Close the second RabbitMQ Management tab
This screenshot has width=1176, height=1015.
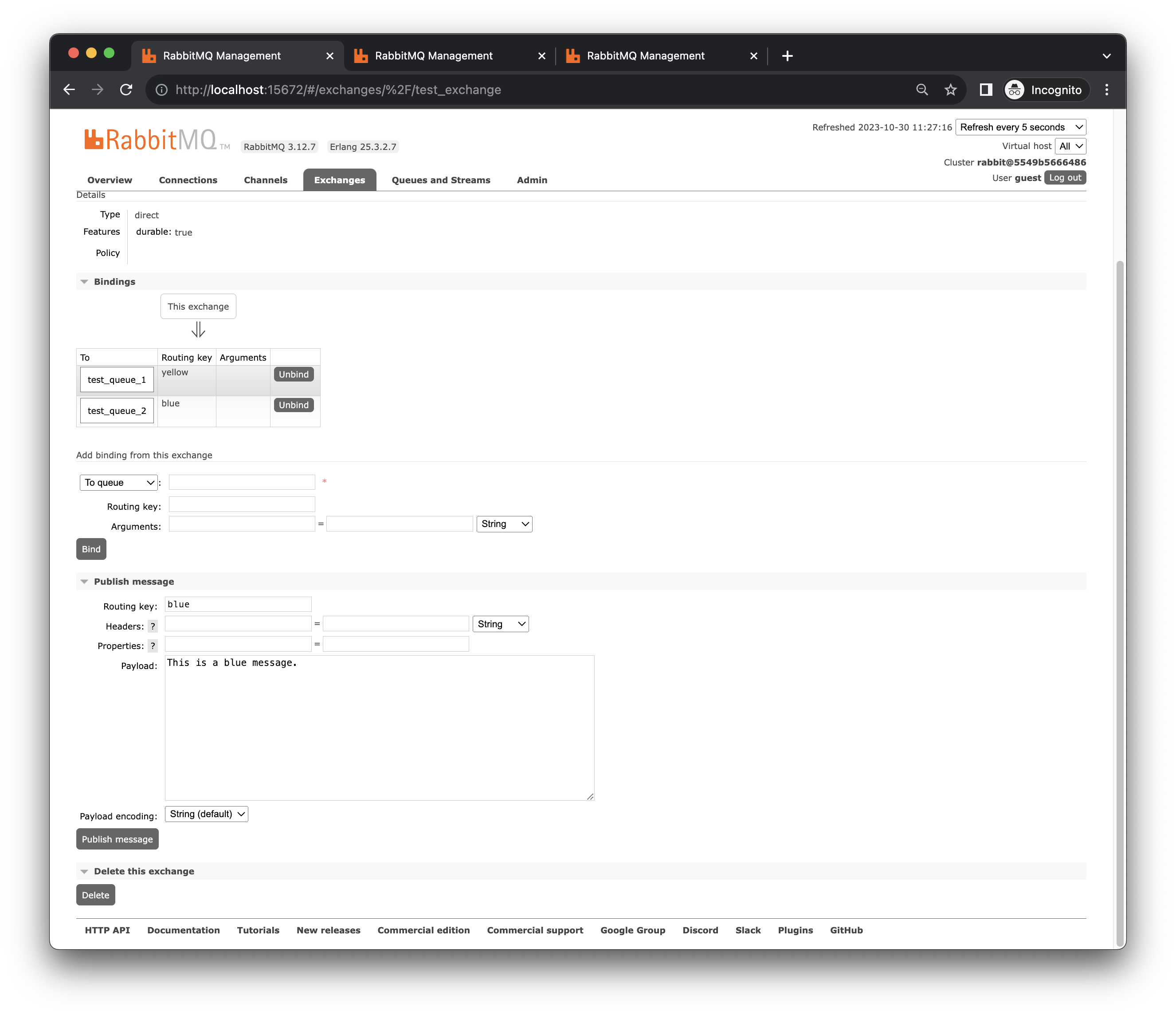[541, 55]
